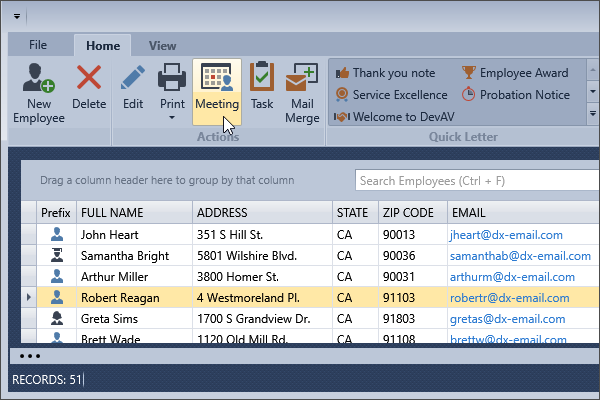
Task: Open the Meeting calendar tool
Action: tap(217, 92)
